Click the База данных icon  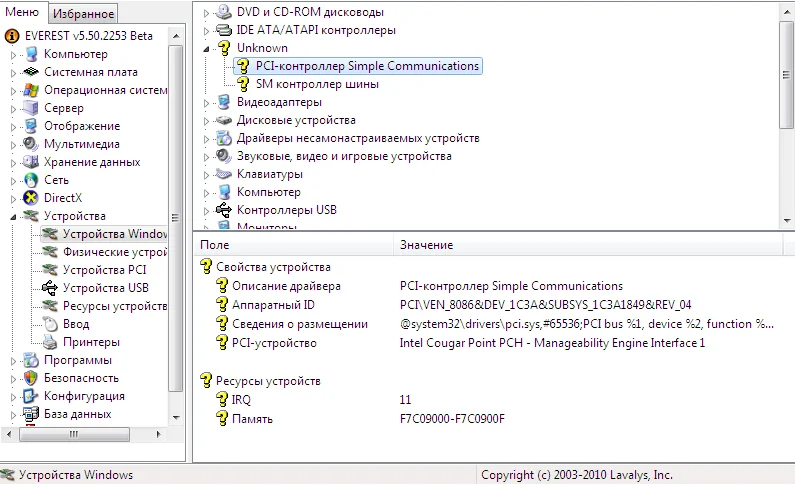(31, 414)
